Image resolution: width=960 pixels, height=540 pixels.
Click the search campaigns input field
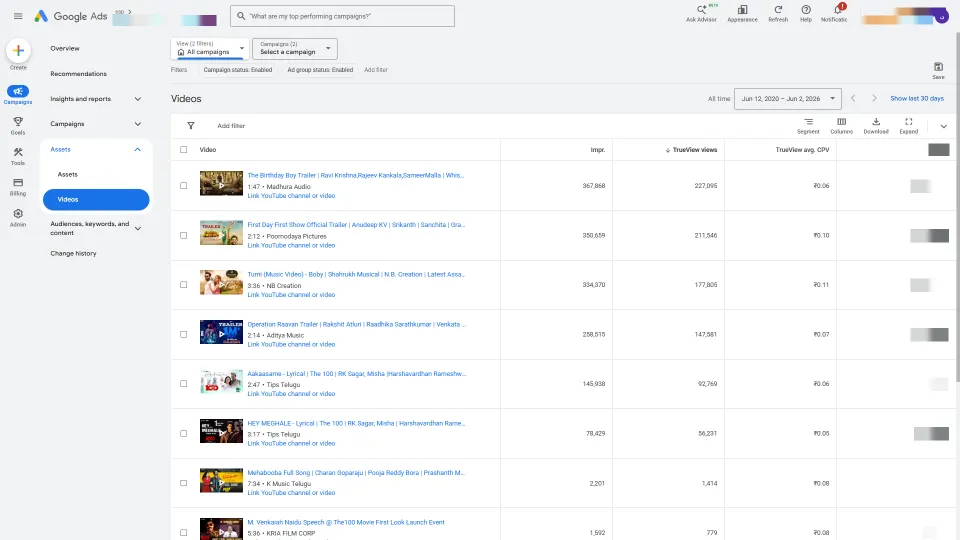click(342, 16)
